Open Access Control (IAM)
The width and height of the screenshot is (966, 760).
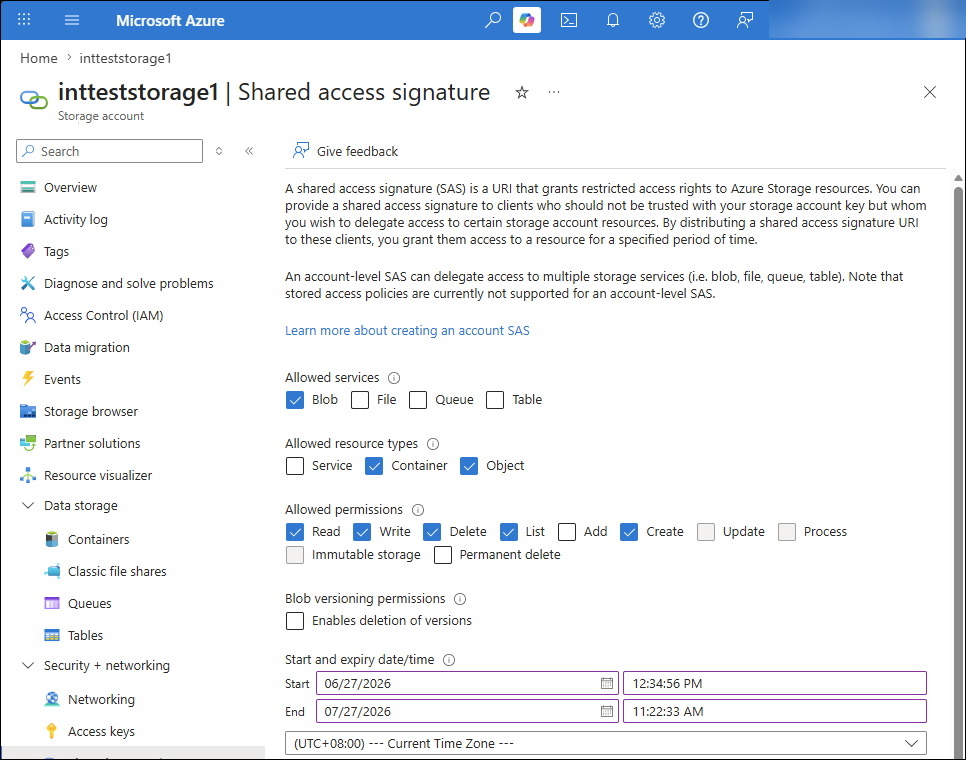tap(104, 315)
